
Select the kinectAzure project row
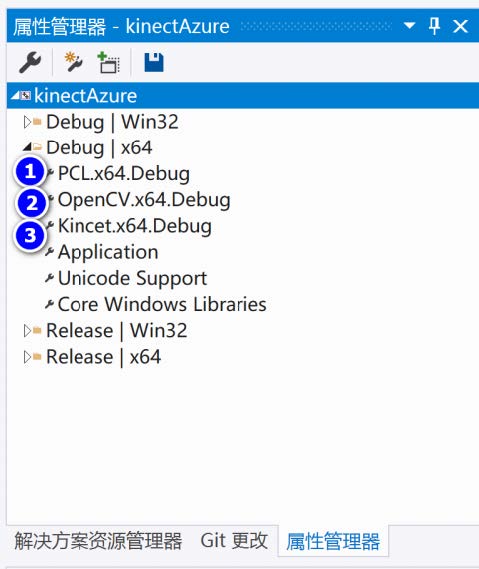pos(243,95)
